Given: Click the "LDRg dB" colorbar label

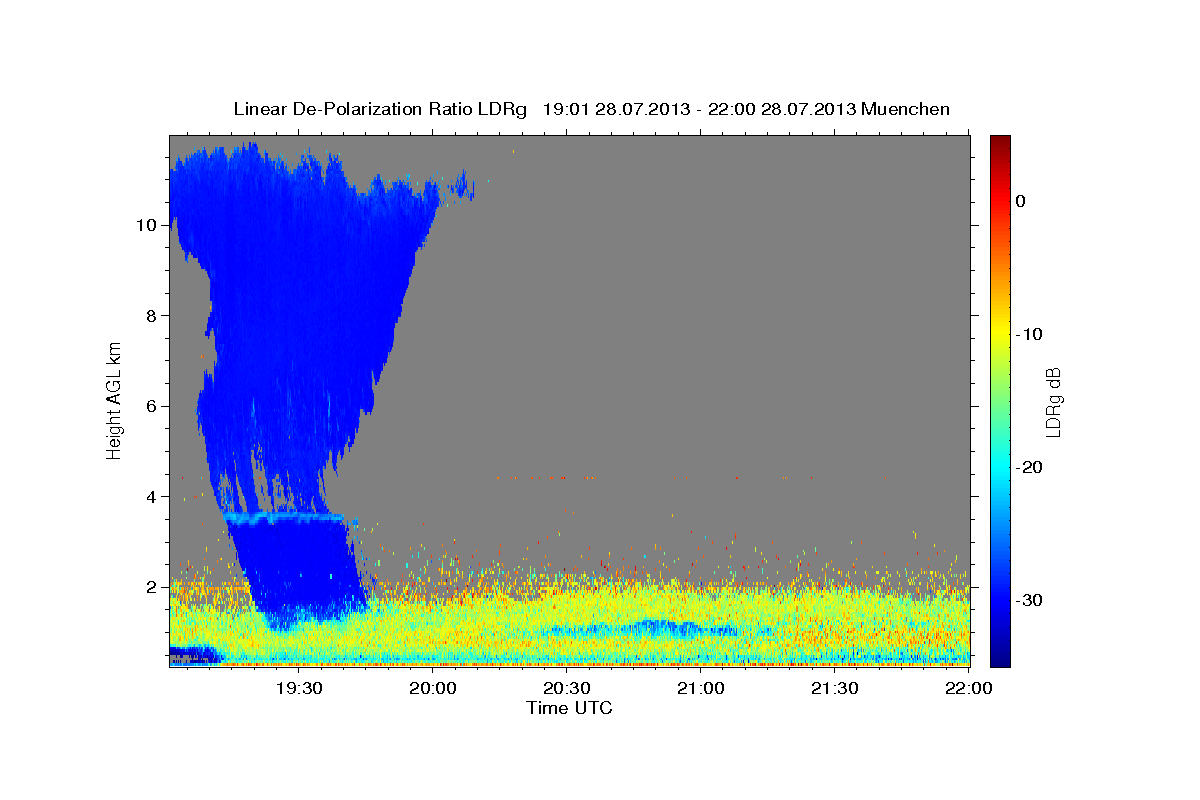Looking at the screenshot, I should pos(1053,401).
